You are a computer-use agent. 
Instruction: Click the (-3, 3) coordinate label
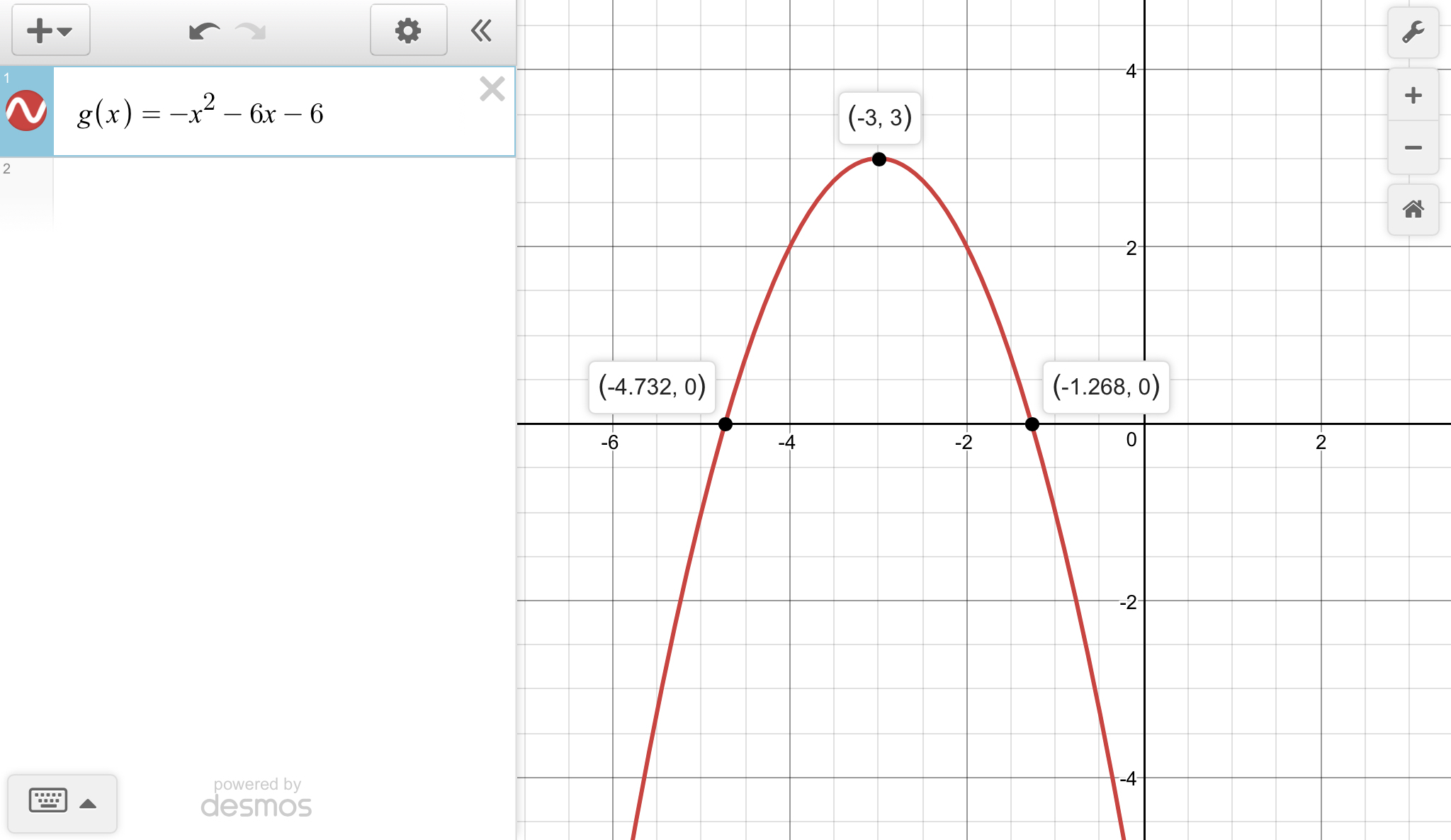coord(879,118)
